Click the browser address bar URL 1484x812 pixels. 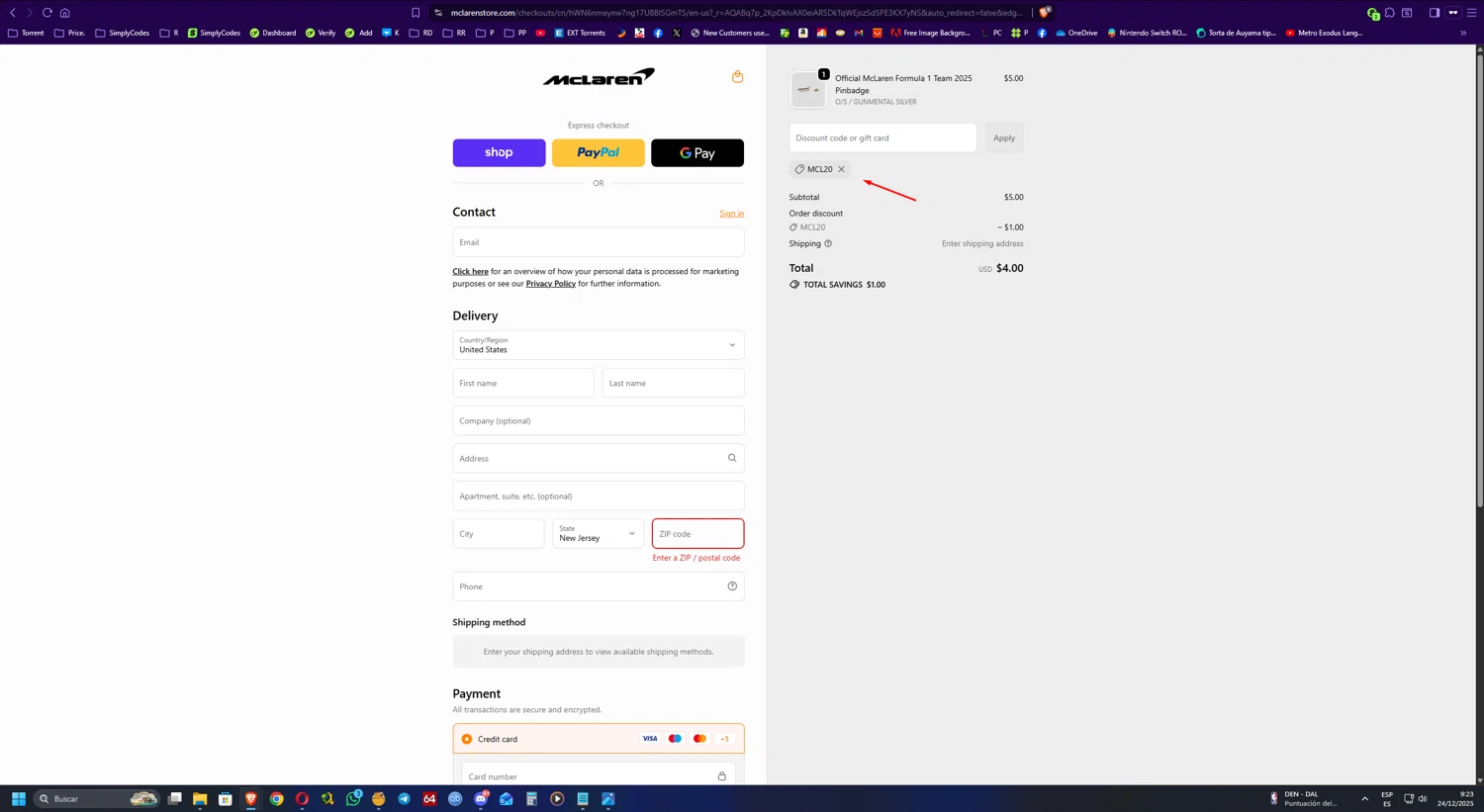click(736, 13)
